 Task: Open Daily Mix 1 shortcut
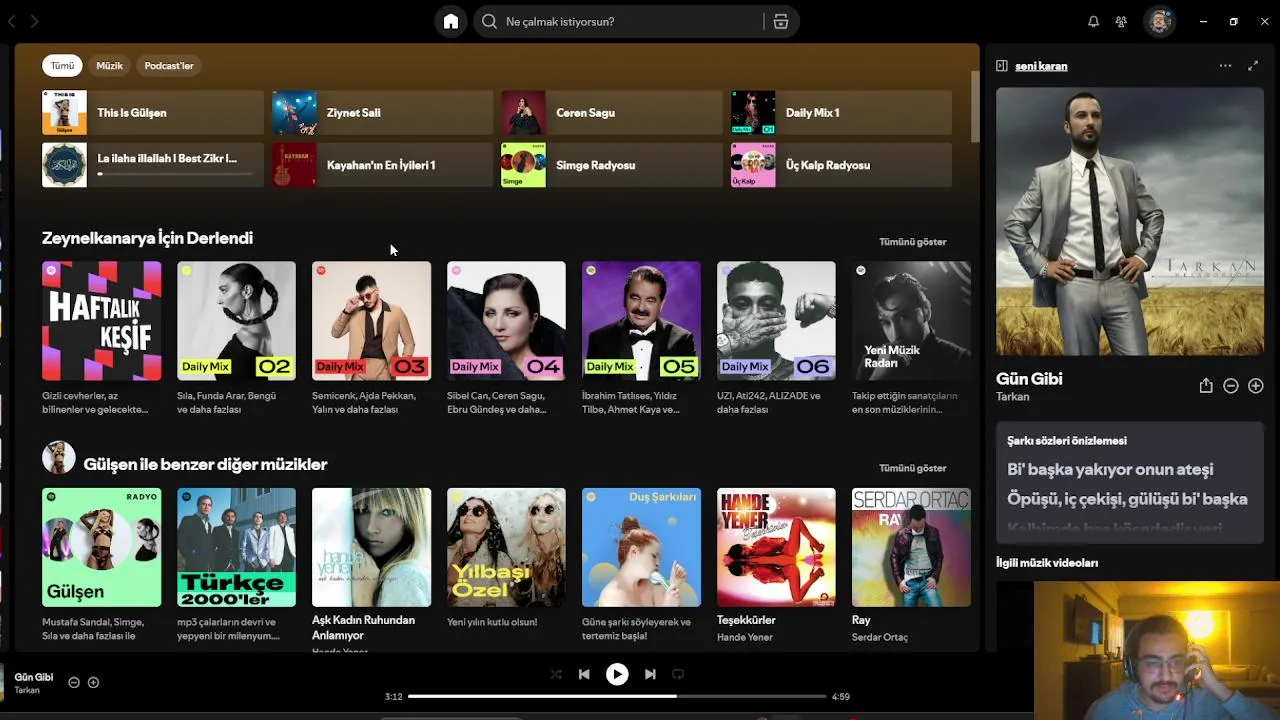[x=841, y=113]
